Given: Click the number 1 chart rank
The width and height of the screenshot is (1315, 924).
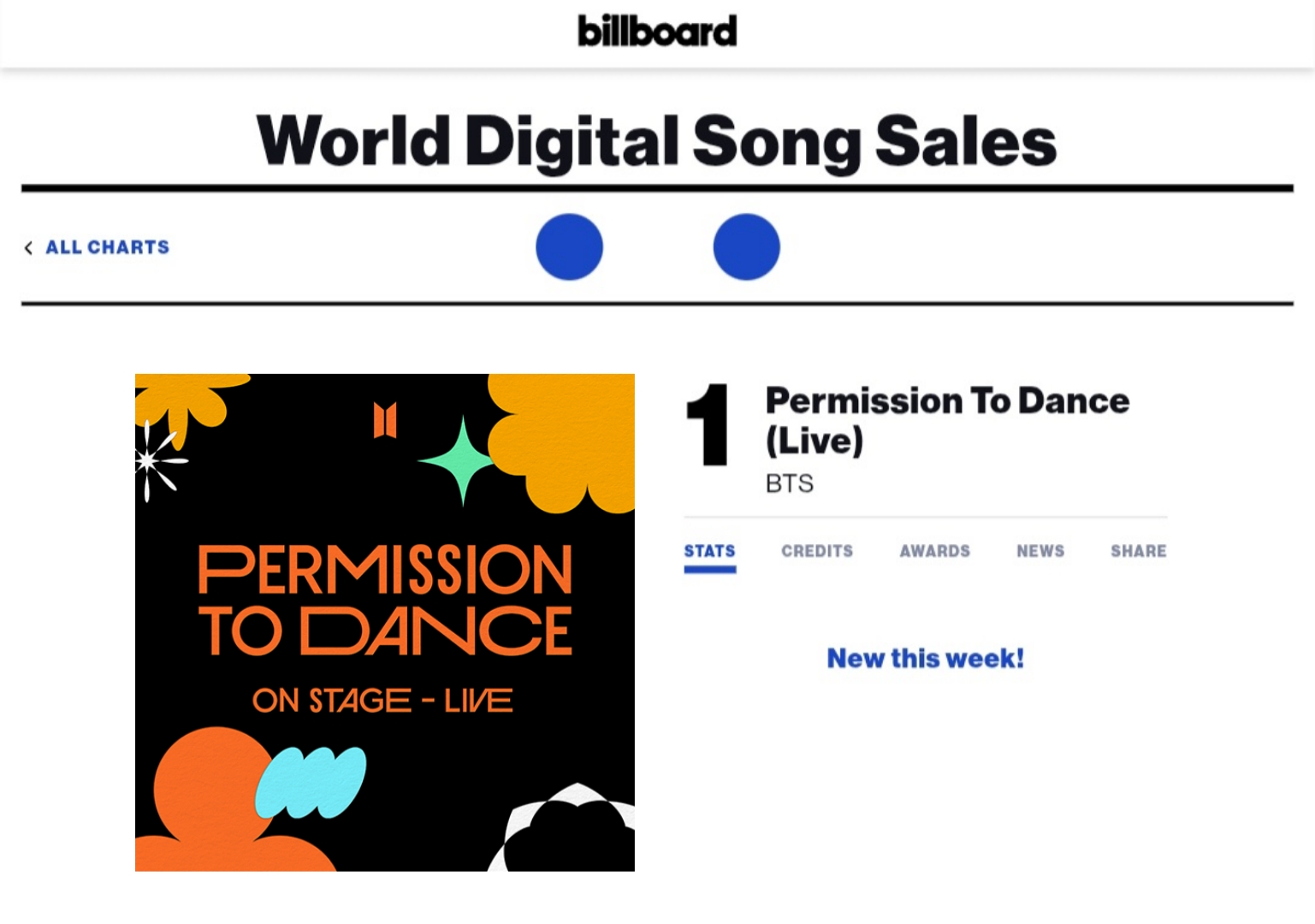Looking at the screenshot, I should (708, 425).
